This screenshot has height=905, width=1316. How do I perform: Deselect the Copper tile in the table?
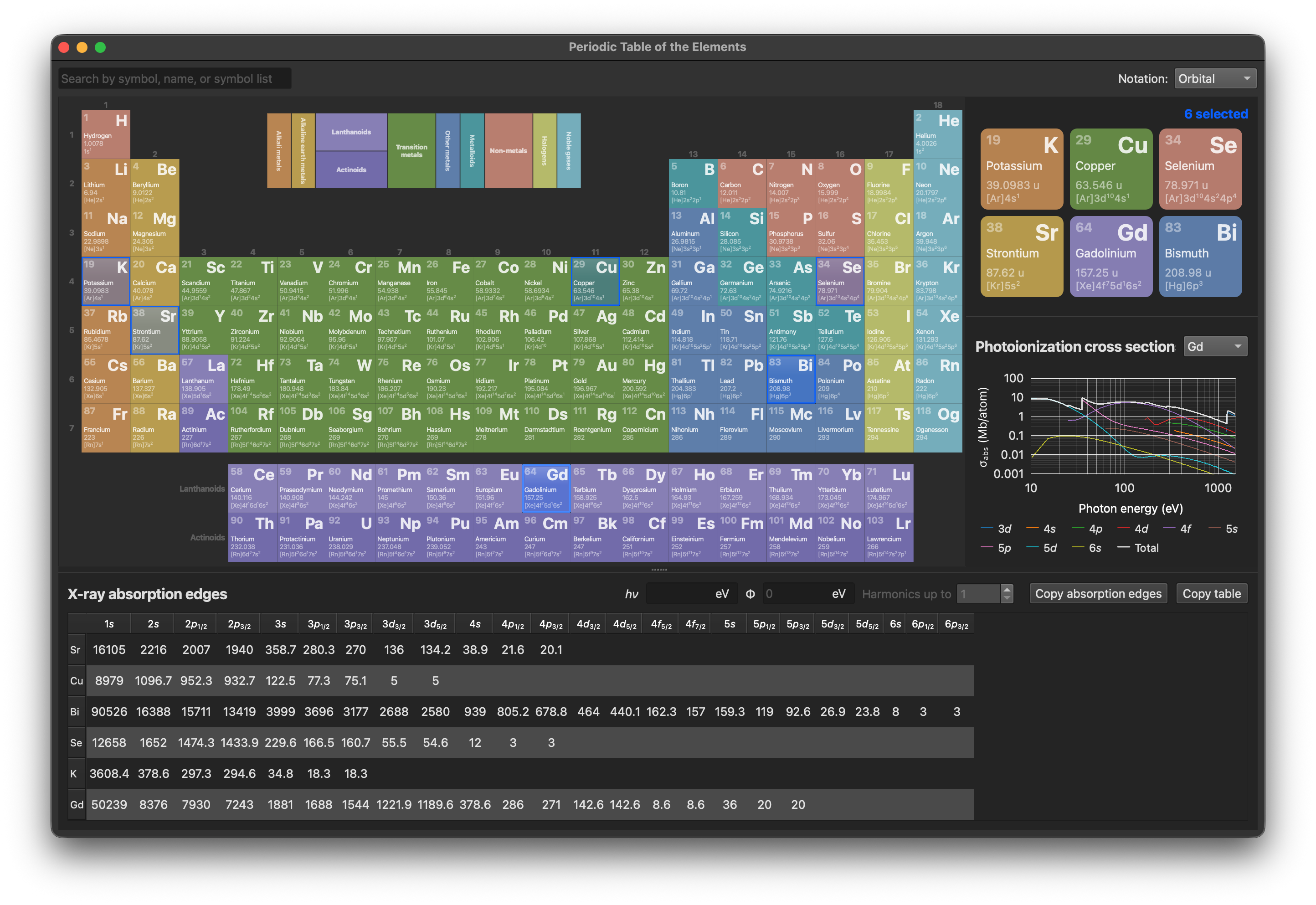click(x=596, y=281)
